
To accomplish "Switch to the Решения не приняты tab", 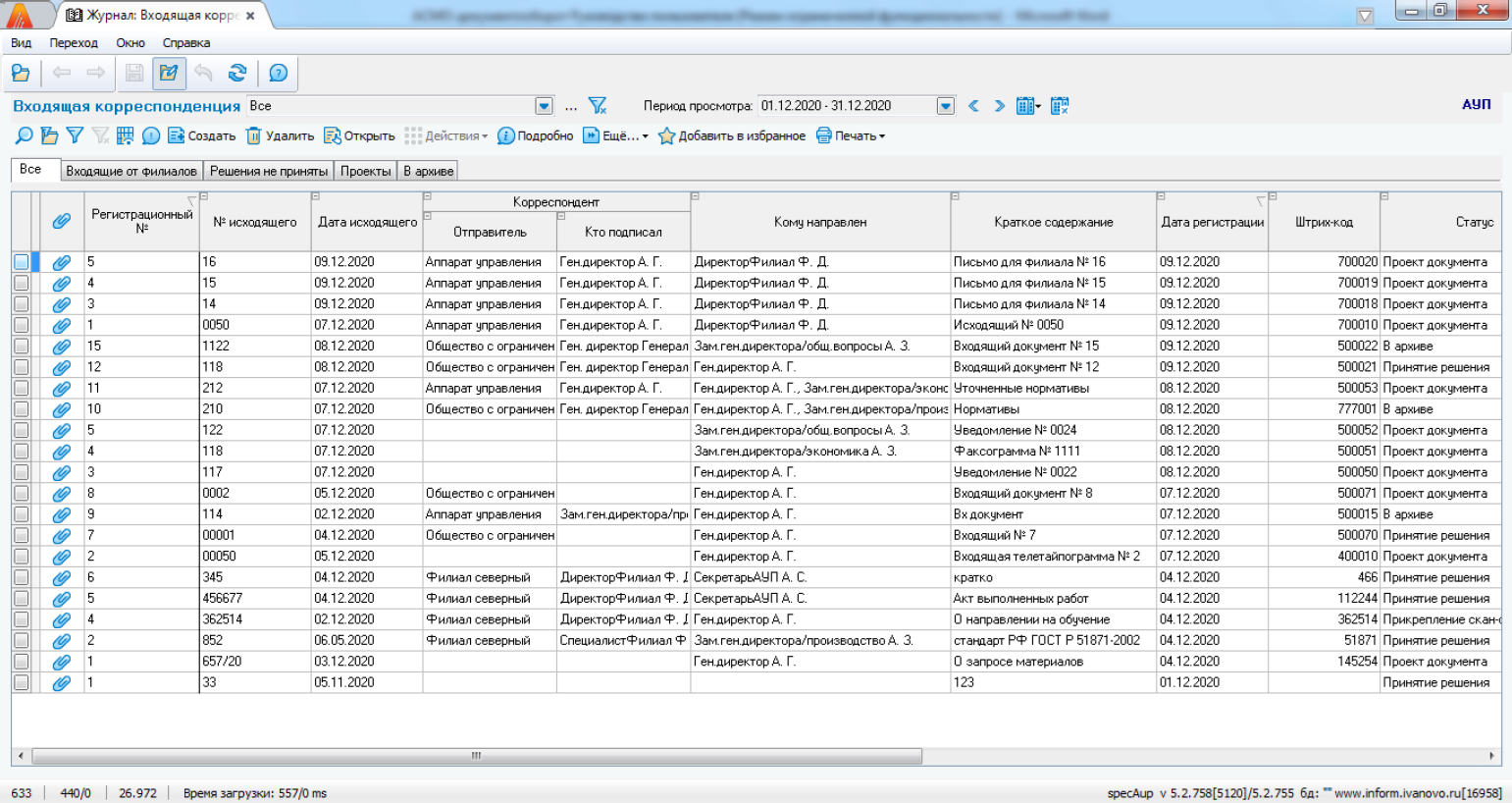I will [x=269, y=171].
